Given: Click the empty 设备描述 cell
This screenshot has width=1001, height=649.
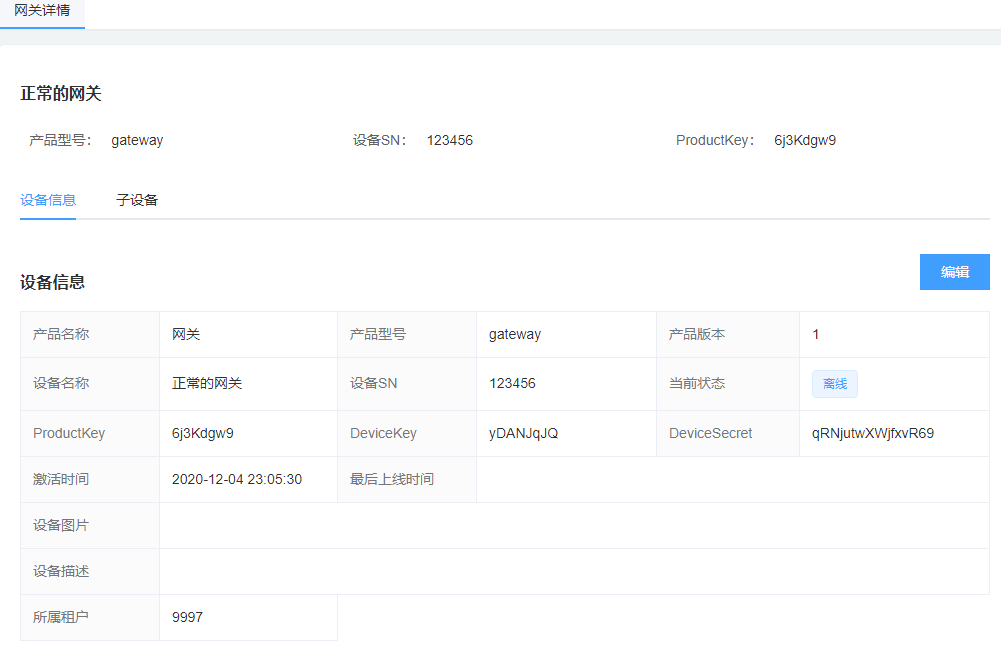Looking at the screenshot, I should click(x=573, y=571).
